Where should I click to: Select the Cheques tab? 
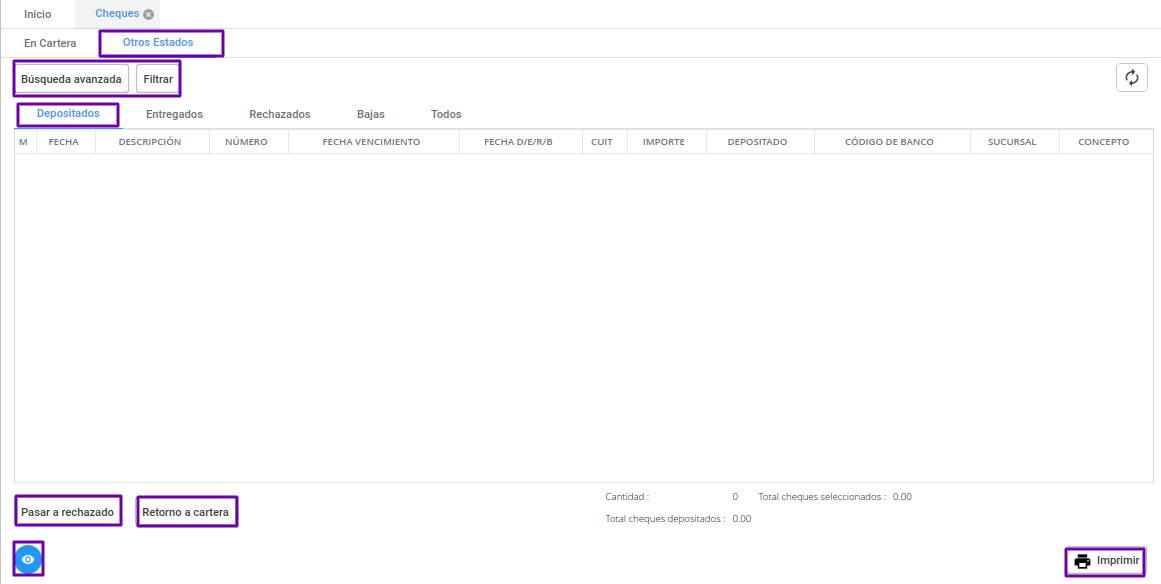[117, 13]
